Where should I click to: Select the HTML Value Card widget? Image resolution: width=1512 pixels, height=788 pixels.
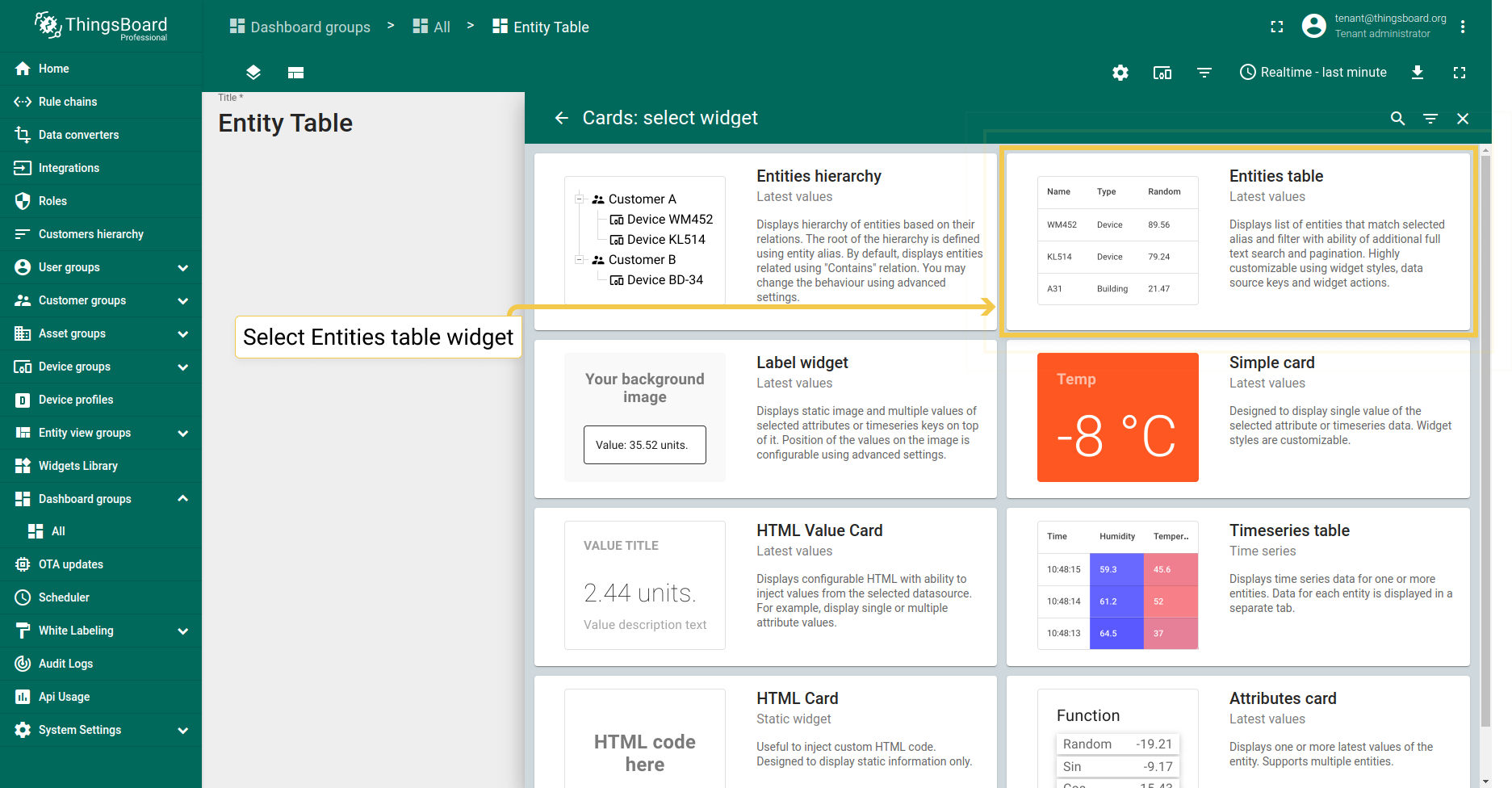(x=765, y=587)
